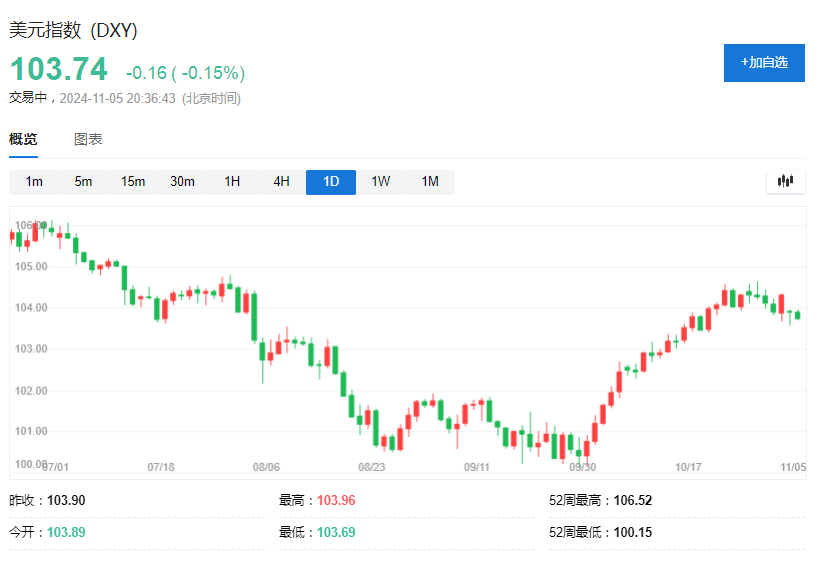
Task: Click the +加自选 button
Action: point(764,63)
